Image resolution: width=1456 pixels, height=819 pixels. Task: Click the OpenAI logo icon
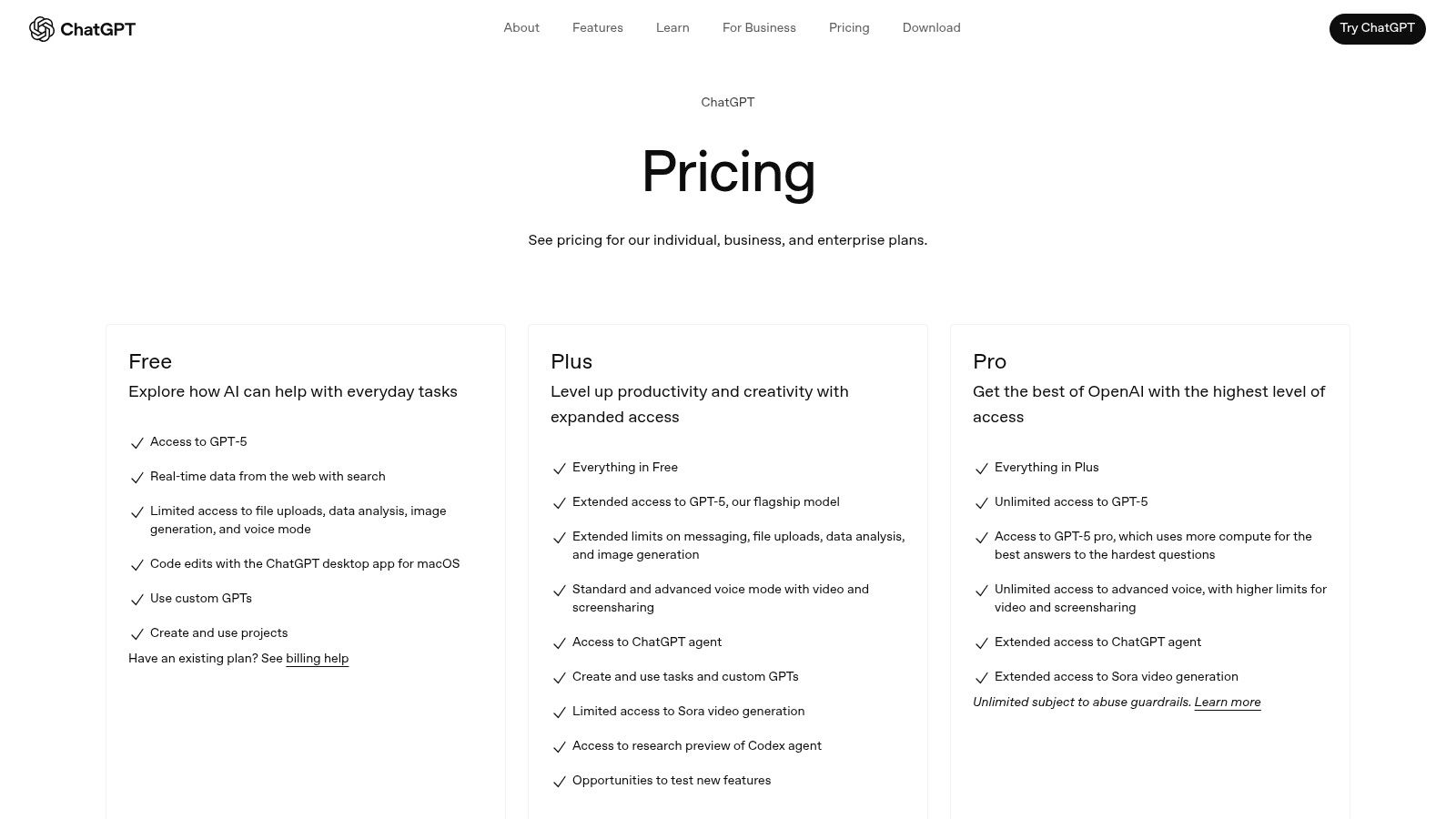click(x=41, y=28)
